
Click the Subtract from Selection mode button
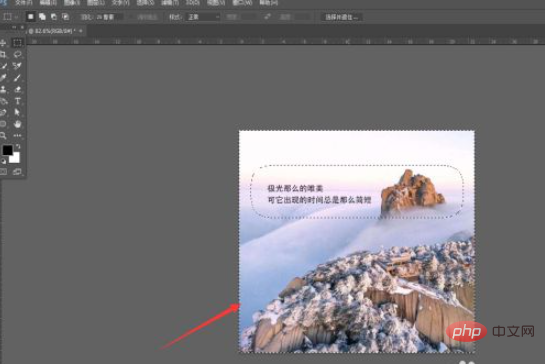click(54, 17)
